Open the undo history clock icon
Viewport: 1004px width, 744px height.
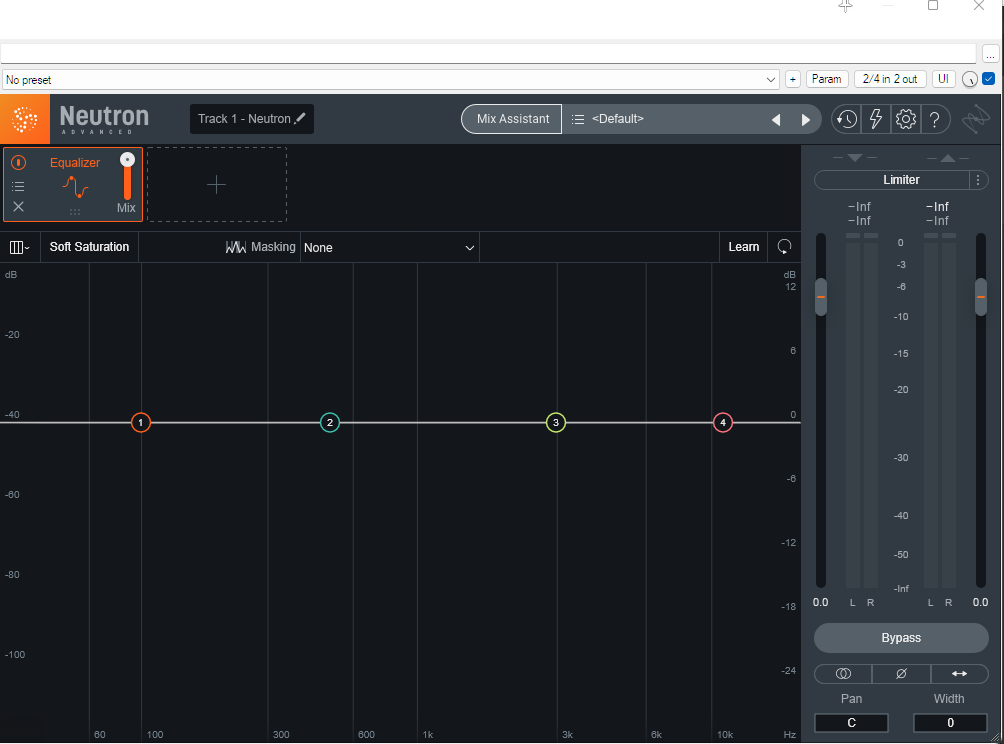846,120
